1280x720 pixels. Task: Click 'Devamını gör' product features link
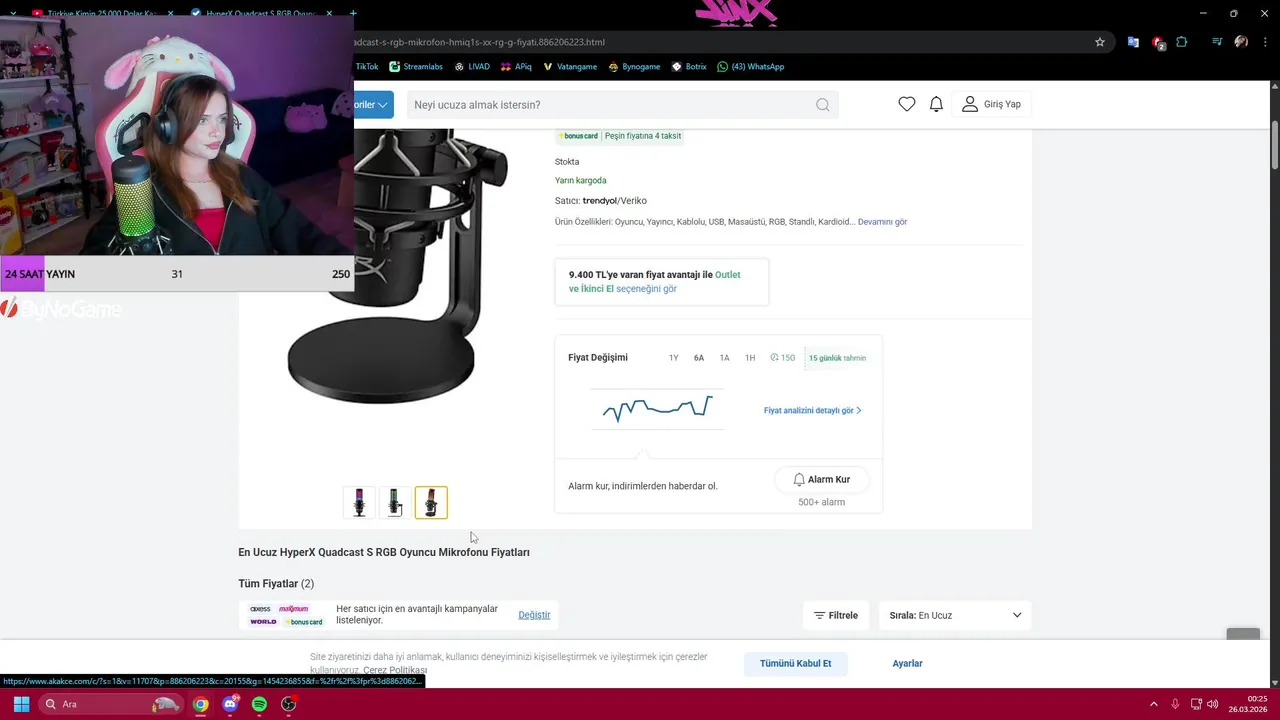(x=882, y=222)
